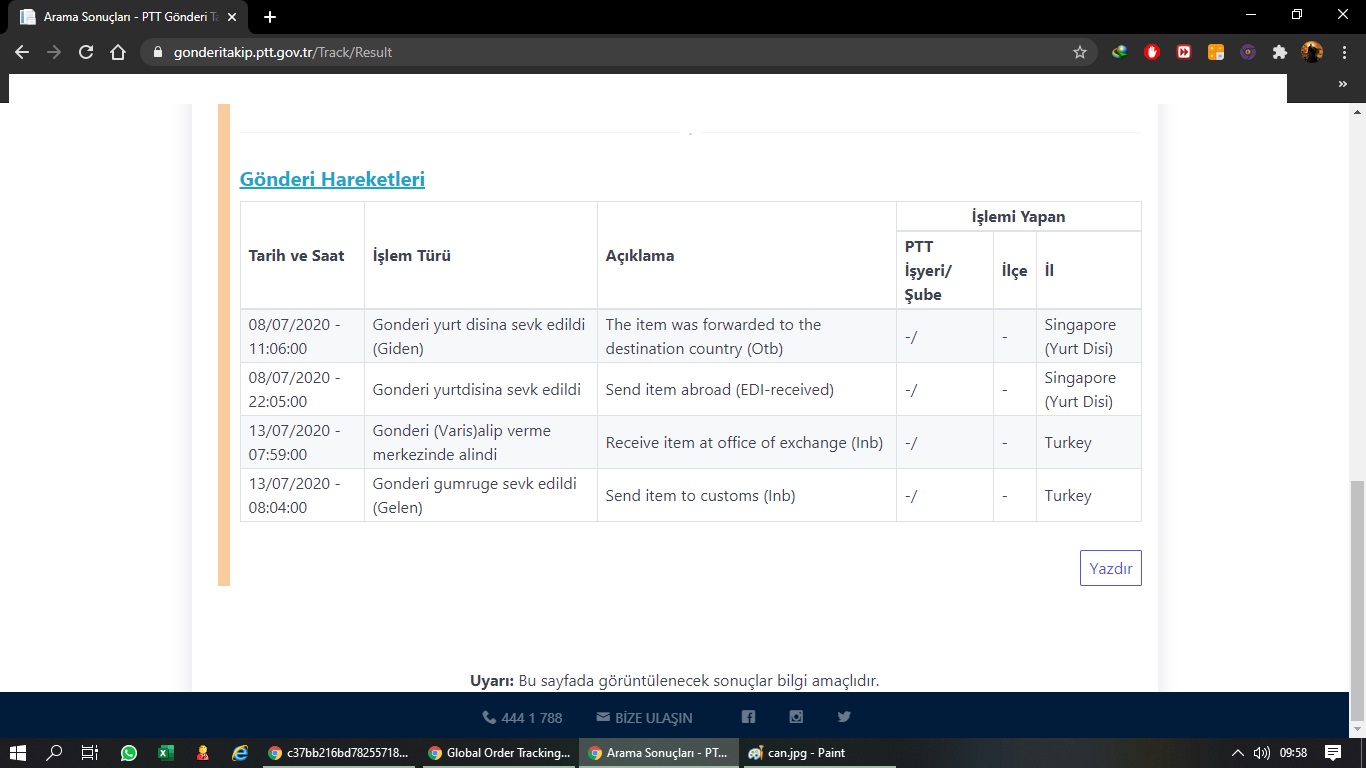Open the orange taskbar app icon
Screen dimensions: 1366x768
[x=203, y=753]
